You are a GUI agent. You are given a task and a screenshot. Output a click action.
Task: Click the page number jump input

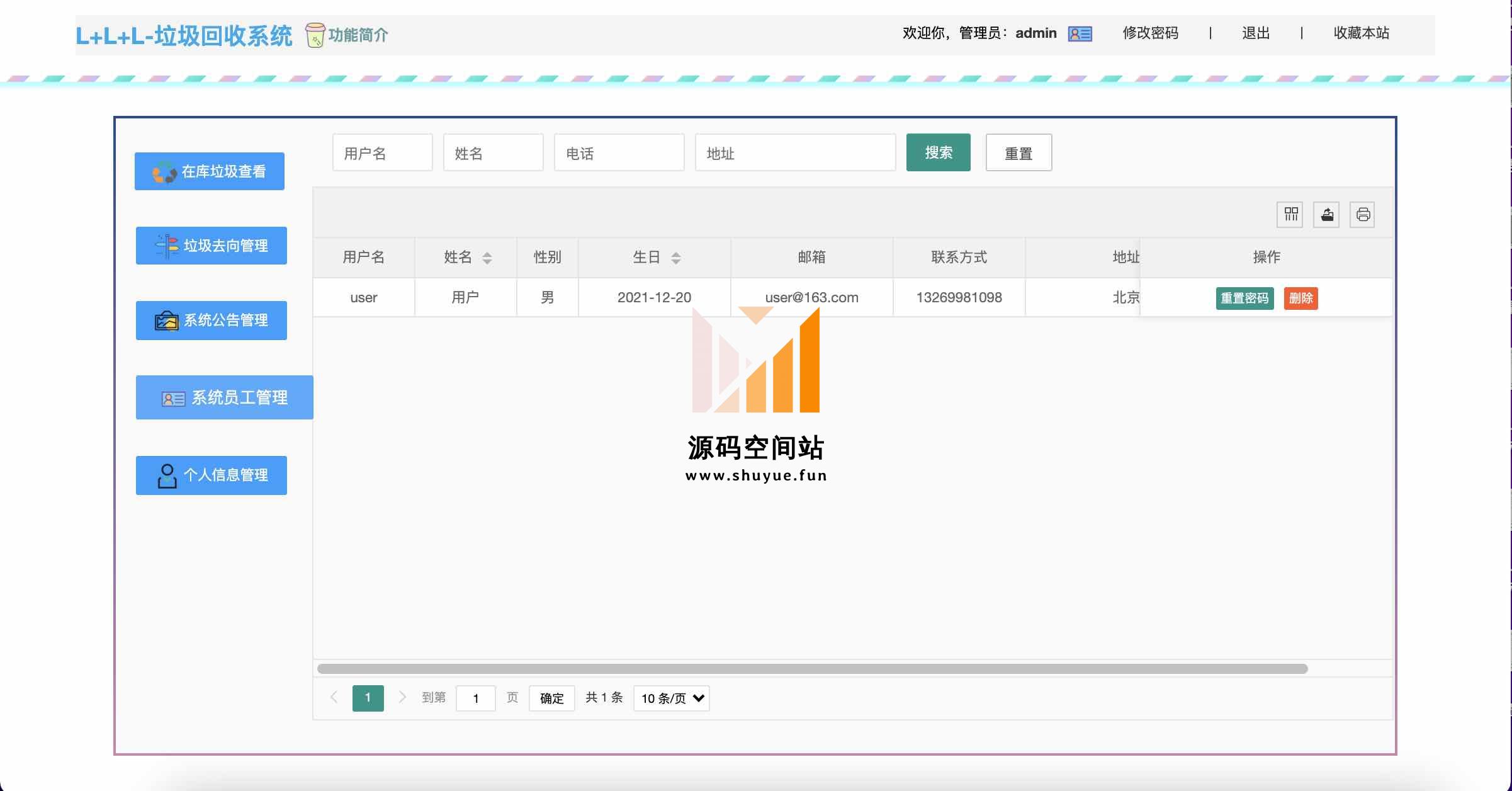(476, 698)
